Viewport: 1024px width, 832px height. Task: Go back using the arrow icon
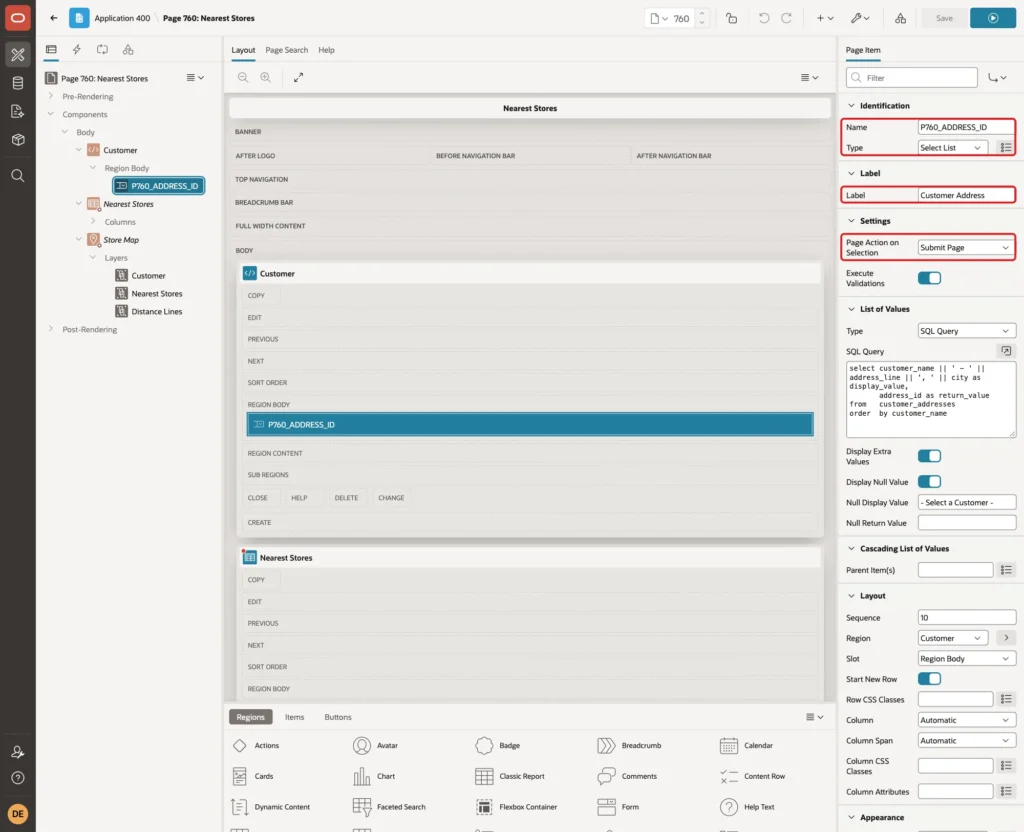pyautogui.click(x=54, y=18)
